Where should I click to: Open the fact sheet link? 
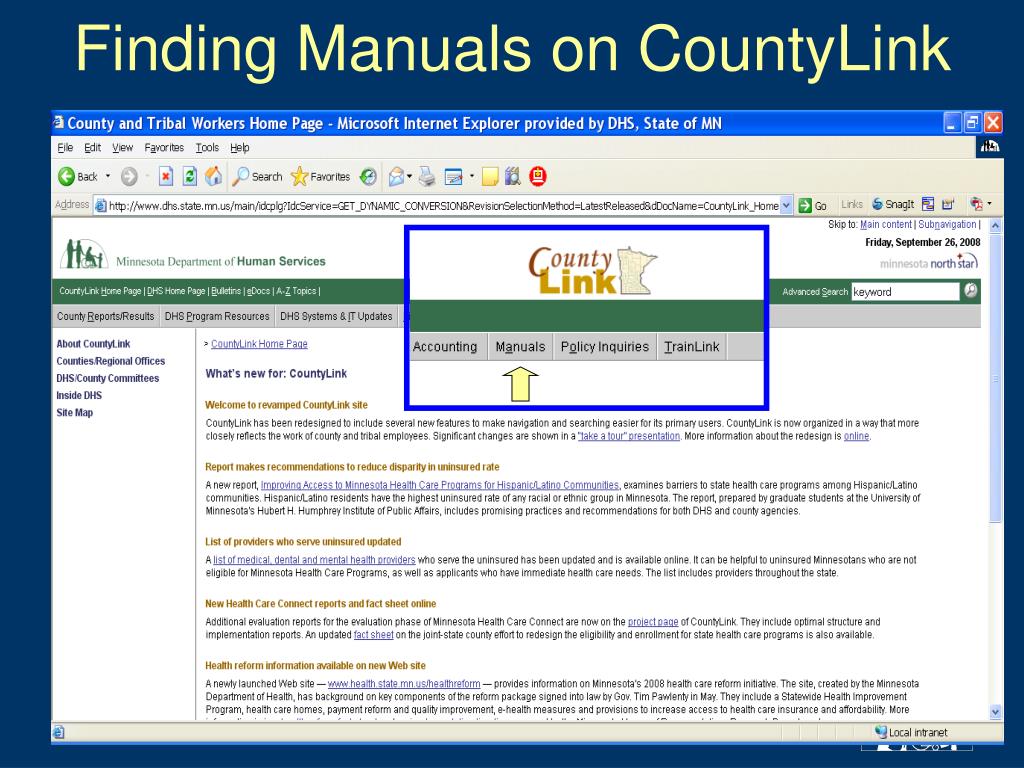point(374,635)
